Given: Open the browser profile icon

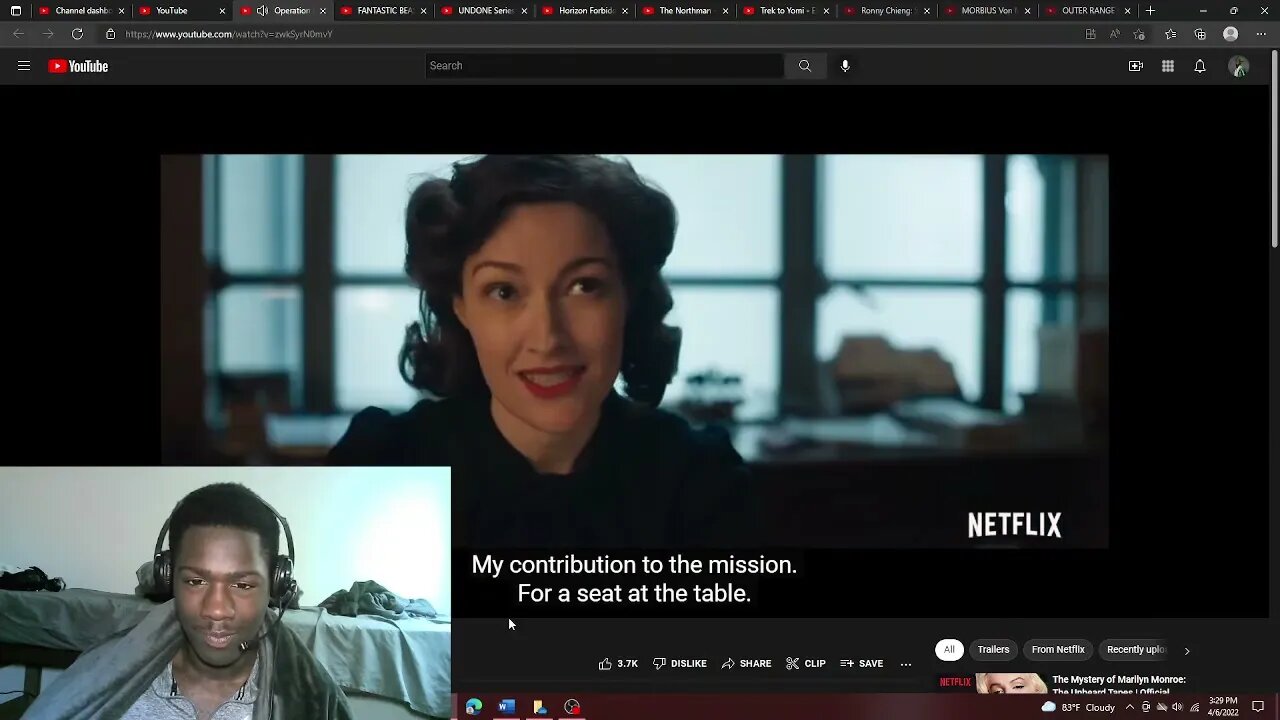Looking at the screenshot, I should [1231, 34].
